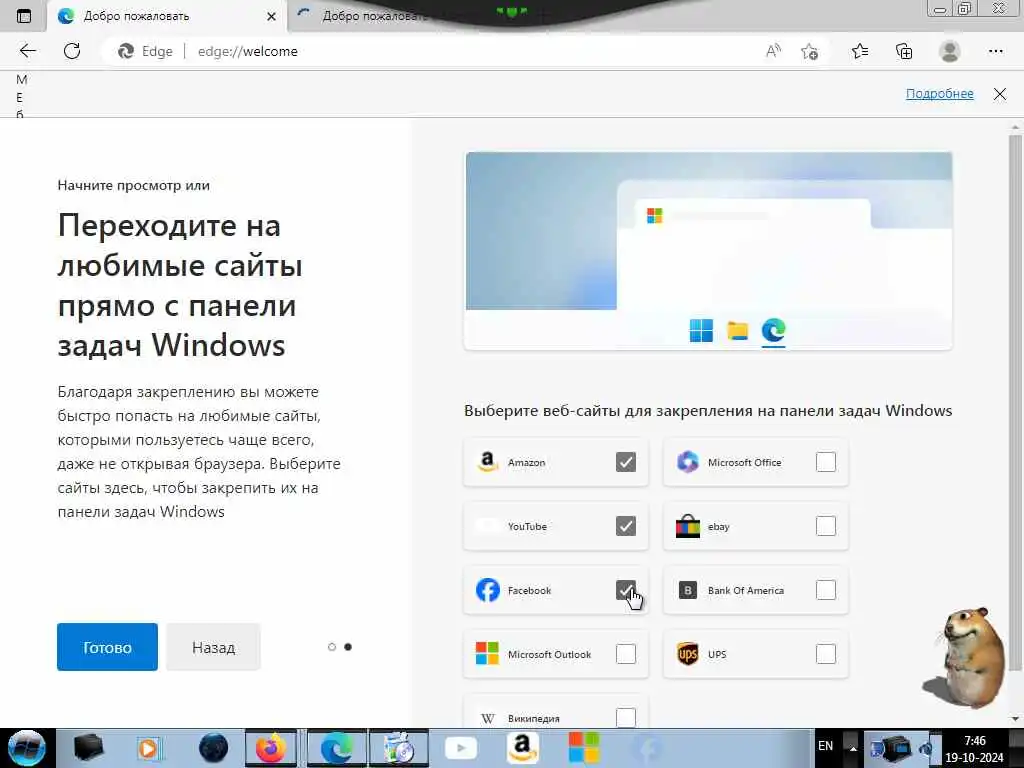The width and height of the screenshot is (1024, 768).
Task: Click the Microsoft Office logo icon
Action: coord(688,462)
